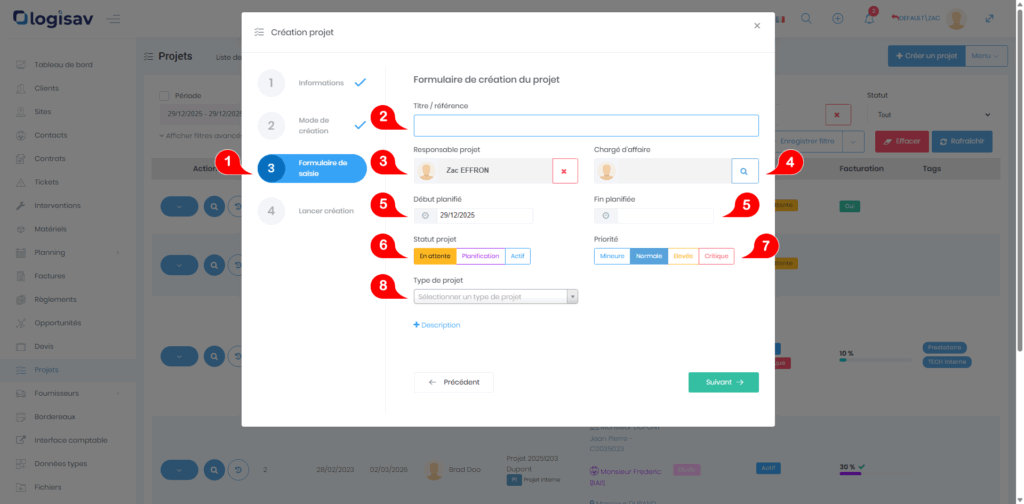Click the Titre / référence input field

pyautogui.click(x=586, y=125)
